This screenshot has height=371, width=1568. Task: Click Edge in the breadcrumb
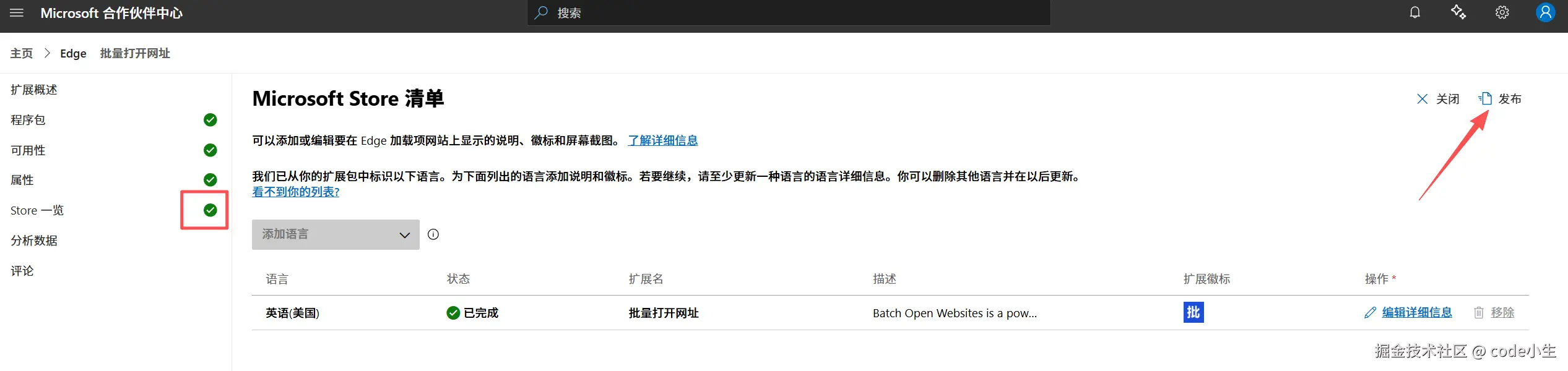click(x=73, y=53)
